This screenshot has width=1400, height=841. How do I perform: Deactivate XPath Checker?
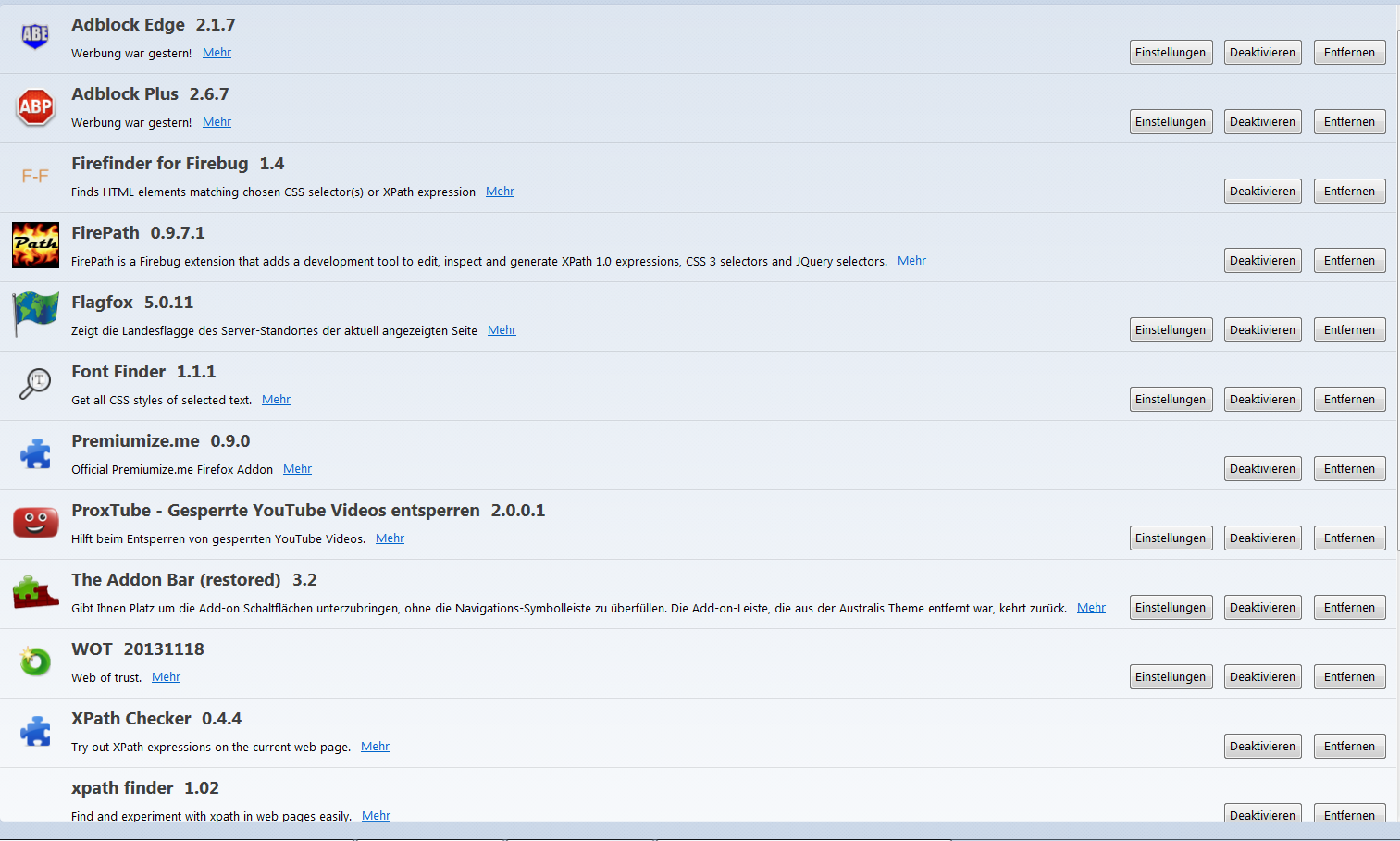[1262, 747]
